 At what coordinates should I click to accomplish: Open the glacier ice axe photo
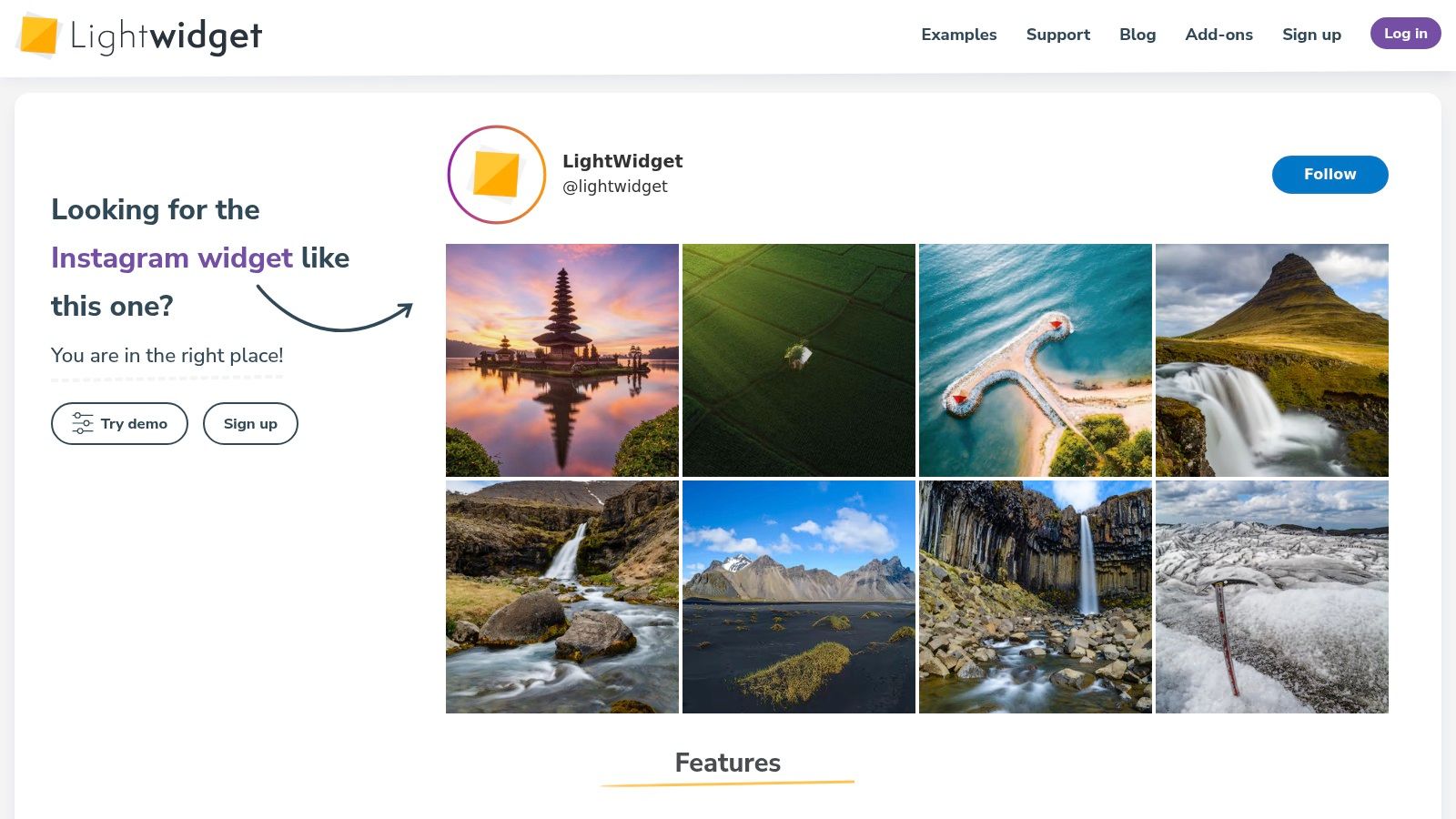tap(1272, 597)
